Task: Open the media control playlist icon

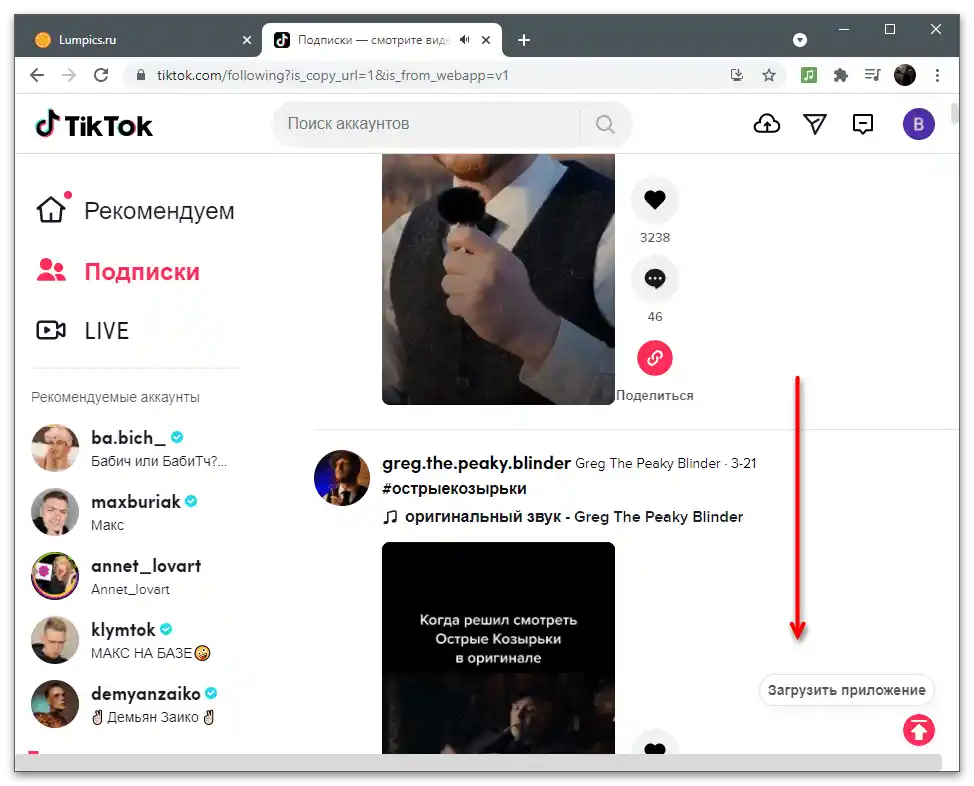Action: tap(873, 75)
